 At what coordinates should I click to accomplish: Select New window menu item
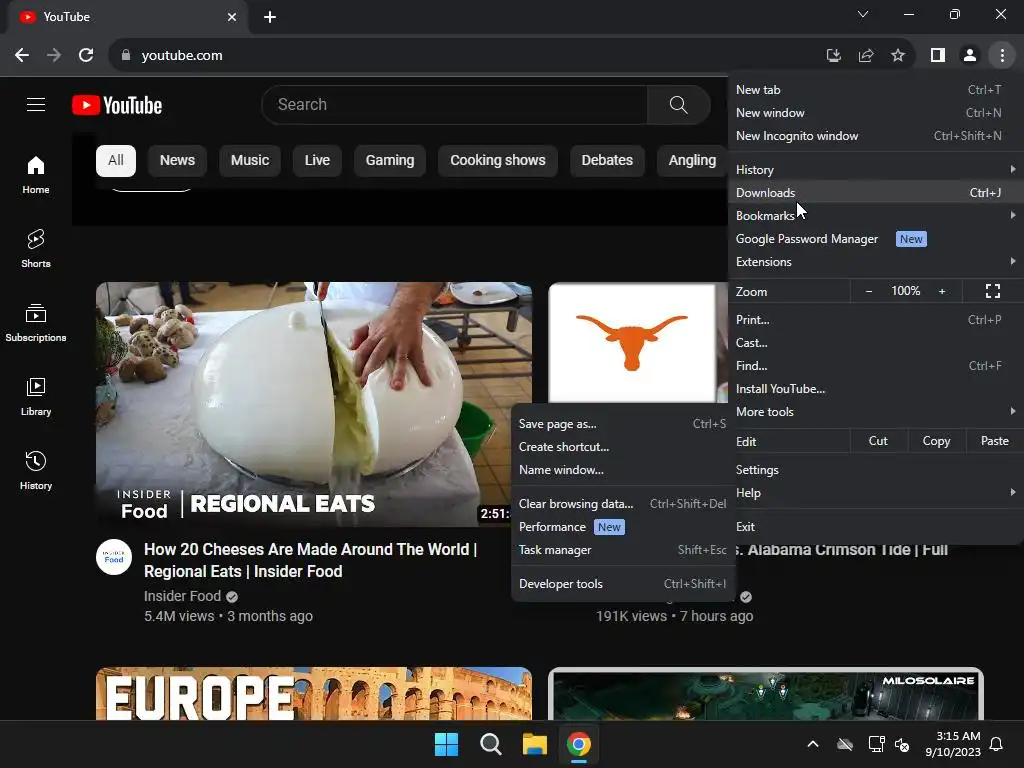click(x=875, y=113)
